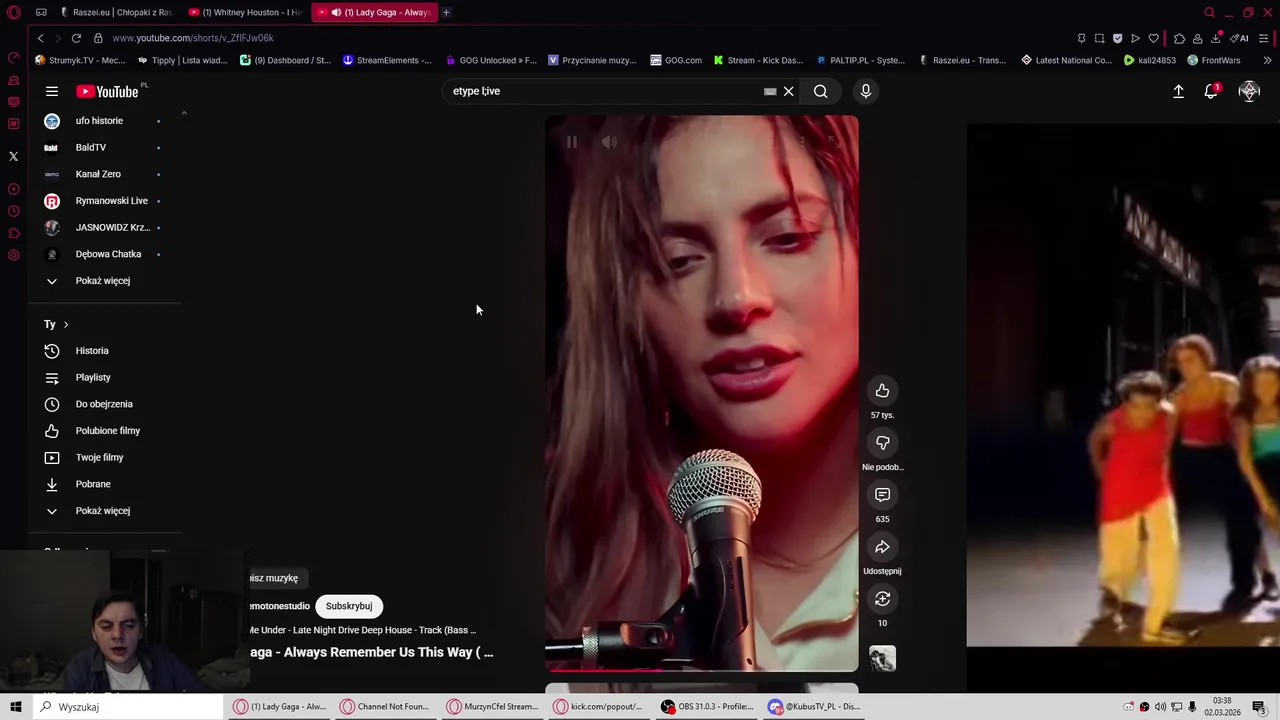This screenshot has width=1280, height=720.
Task: Open the StreamElements bookmark
Action: tap(387, 60)
